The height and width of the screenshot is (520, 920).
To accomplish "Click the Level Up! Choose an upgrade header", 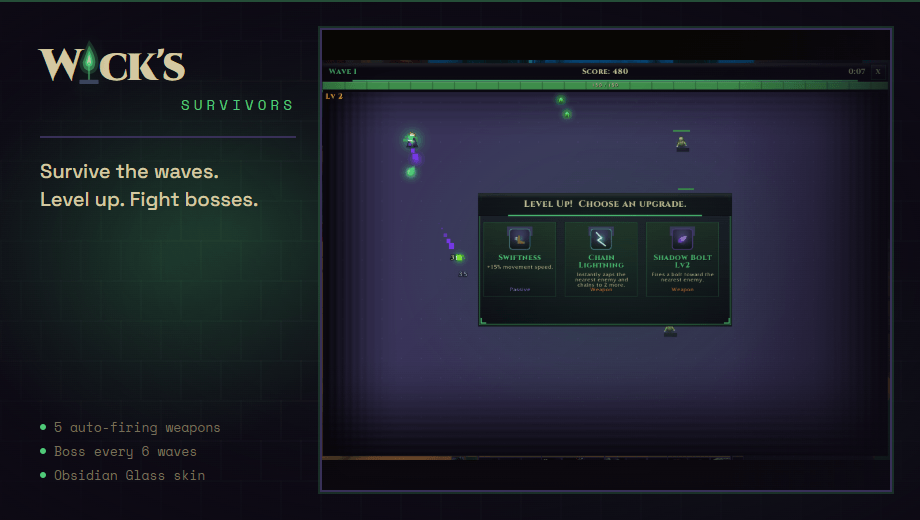I will (605, 204).
